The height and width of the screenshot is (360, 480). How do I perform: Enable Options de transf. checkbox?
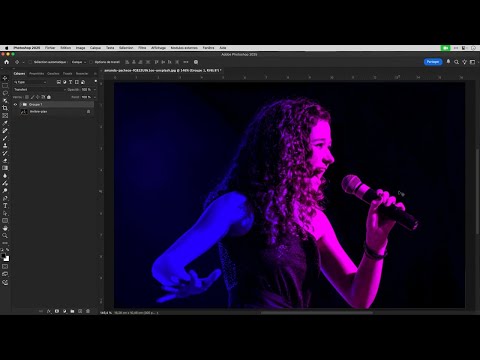pyautogui.click(x=91, y=62)
